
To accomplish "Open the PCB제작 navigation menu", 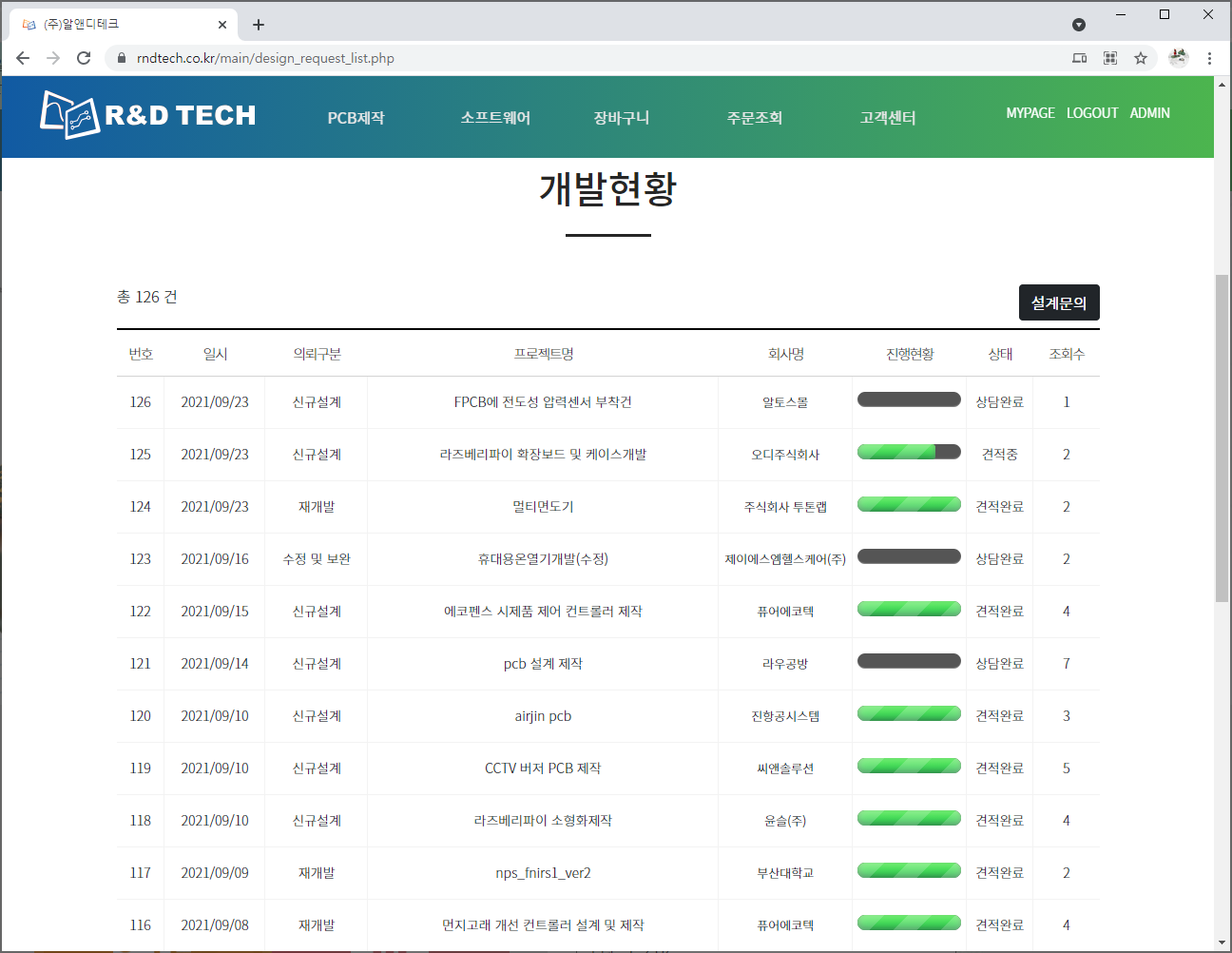I will coord(356,118).
